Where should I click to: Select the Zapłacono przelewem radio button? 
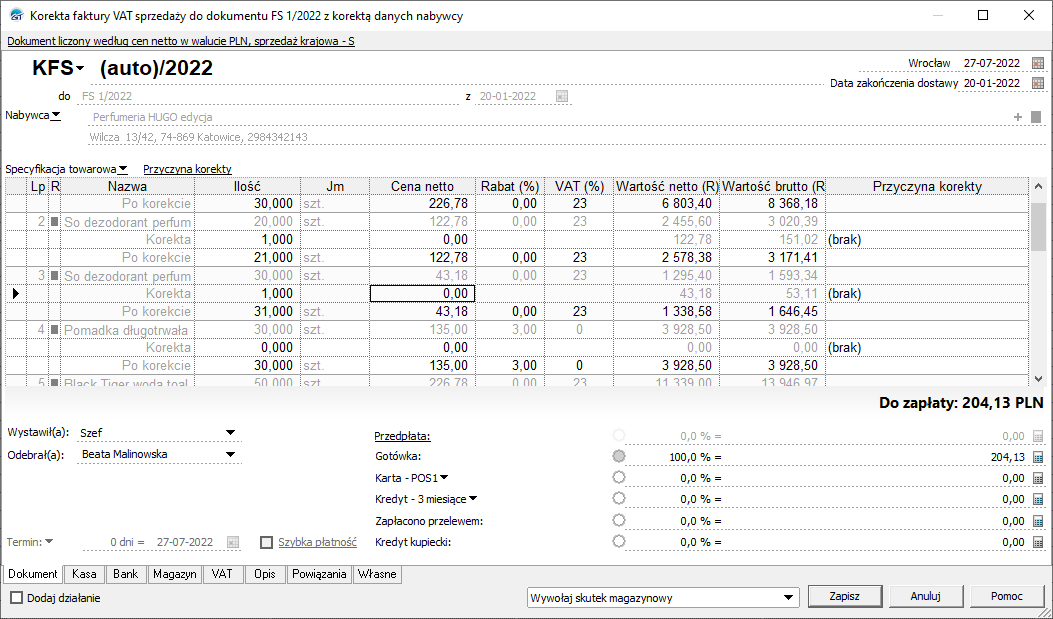(x=619, y=520)
